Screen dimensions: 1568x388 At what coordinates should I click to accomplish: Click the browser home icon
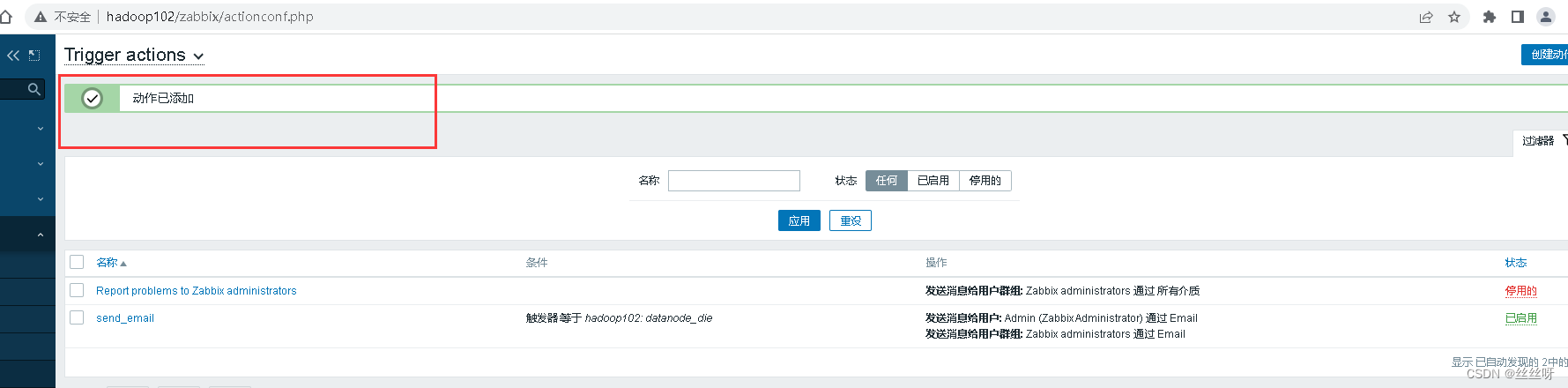(6, 17)
